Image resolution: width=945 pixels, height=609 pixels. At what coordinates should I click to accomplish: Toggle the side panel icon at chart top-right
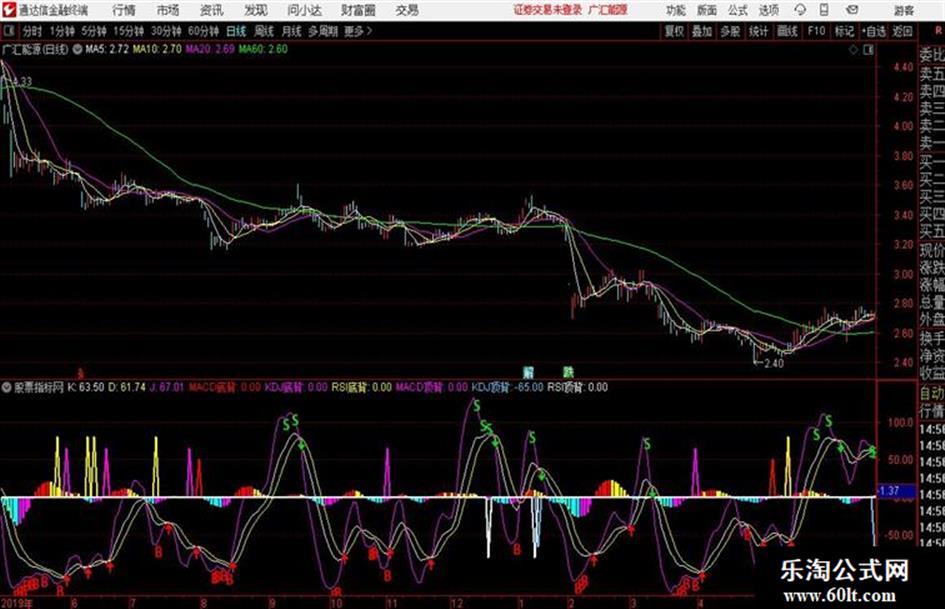(868, 50)
